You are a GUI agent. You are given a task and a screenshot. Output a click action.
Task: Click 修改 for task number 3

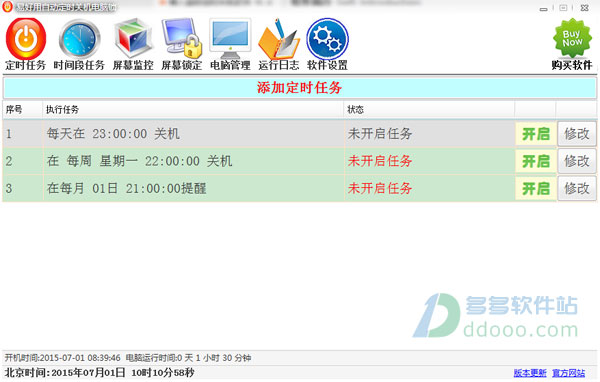coord(577,188)
